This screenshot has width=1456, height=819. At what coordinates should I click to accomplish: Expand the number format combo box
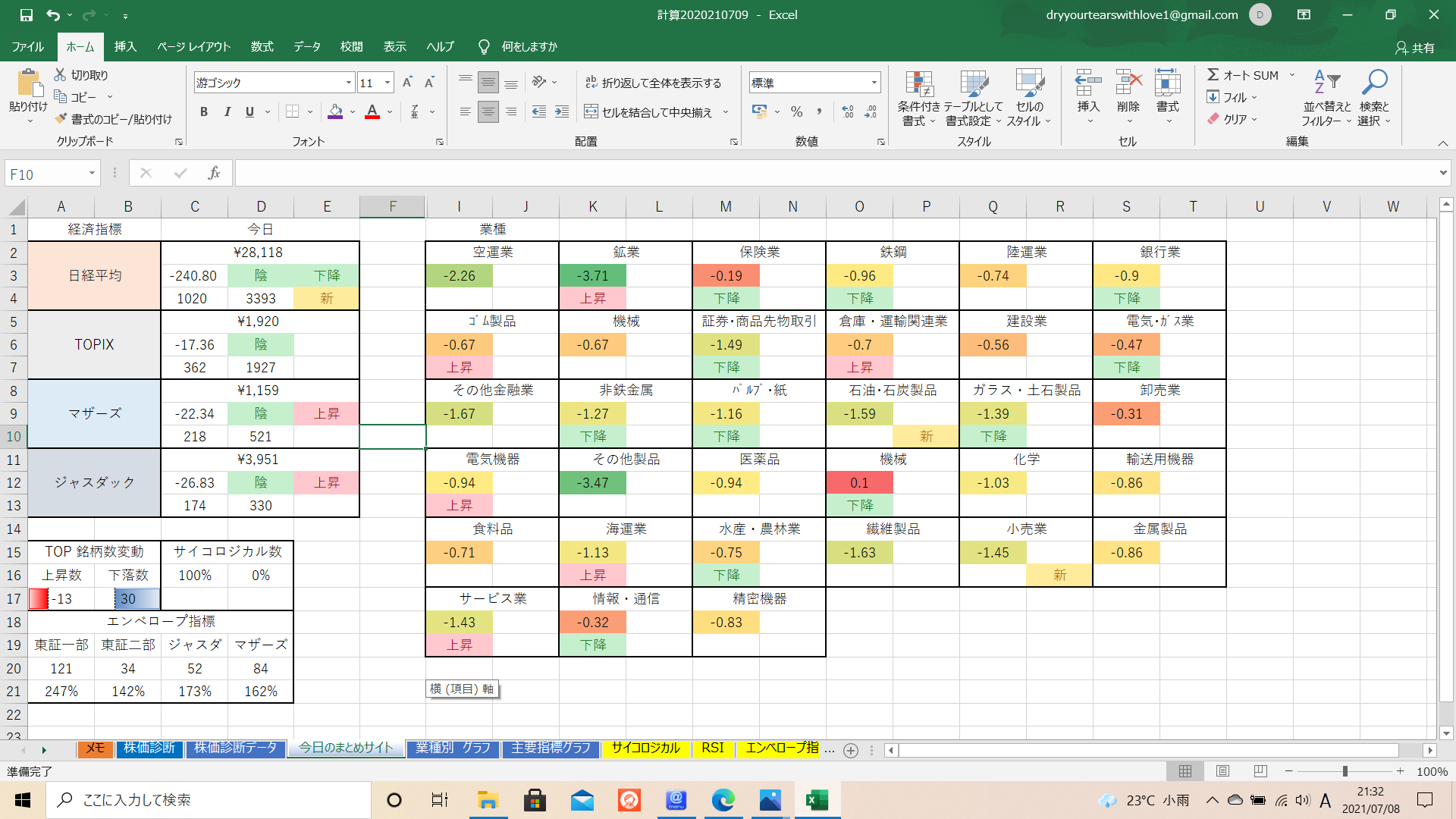(874, 83)
